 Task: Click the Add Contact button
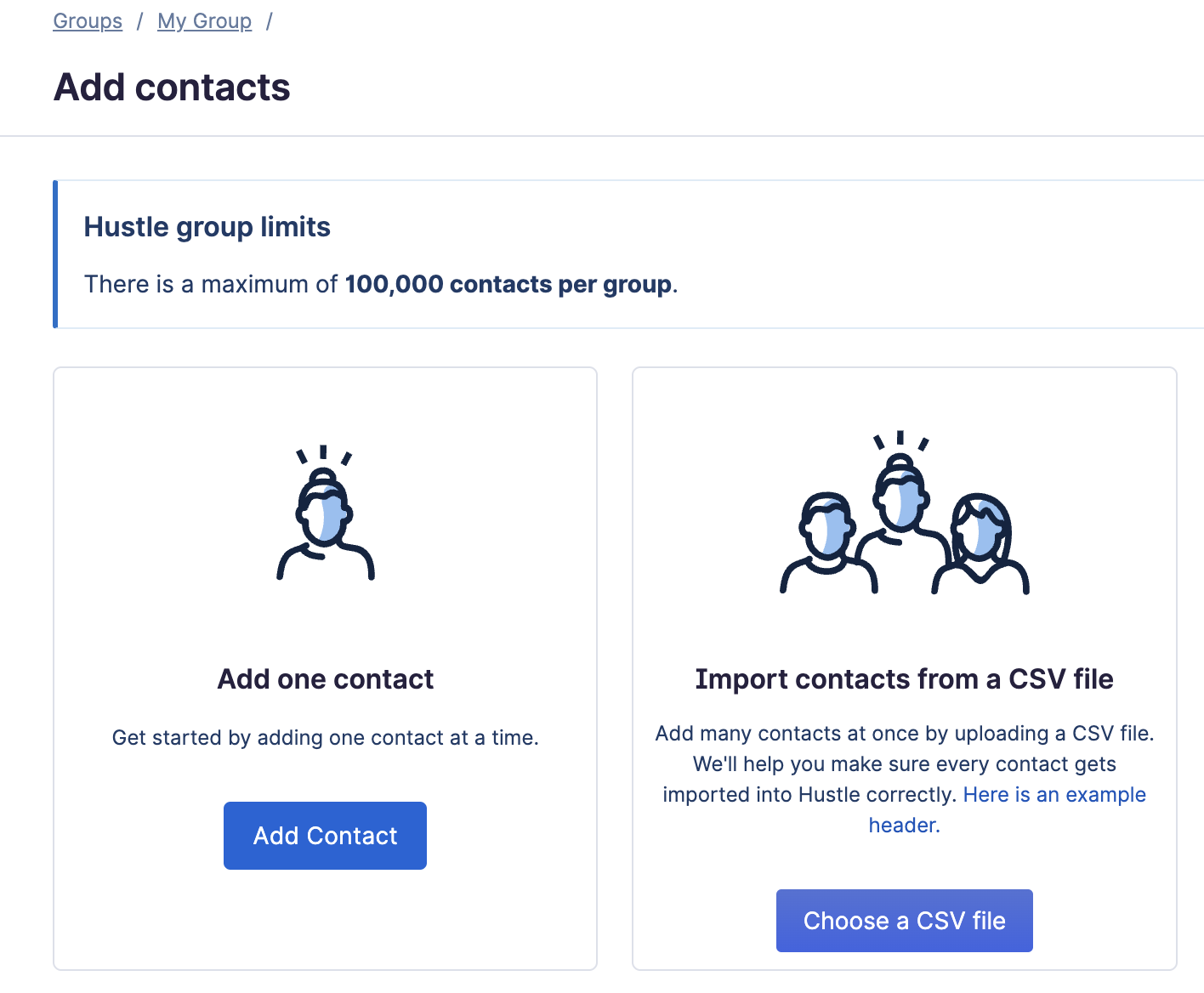pos(325,836)
